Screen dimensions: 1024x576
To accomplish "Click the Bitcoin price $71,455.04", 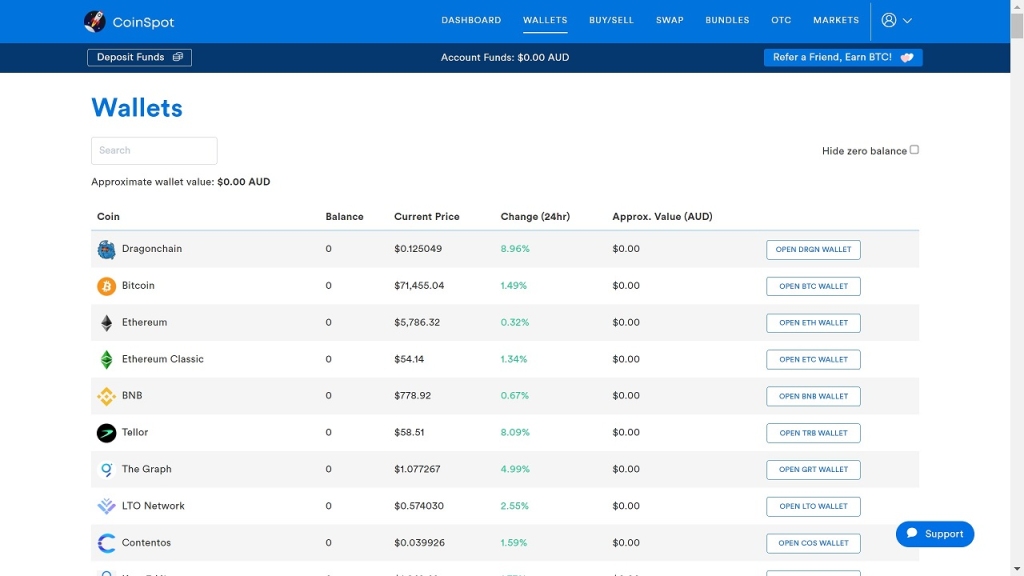I will [x=419, y=285].
